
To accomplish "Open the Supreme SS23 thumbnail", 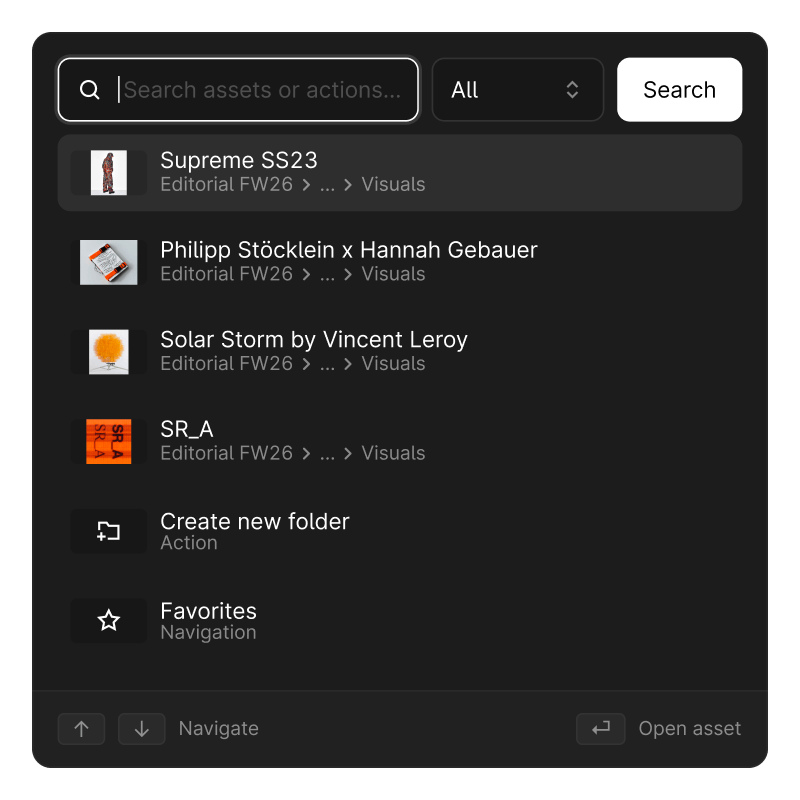I will (x=109, y=172).
